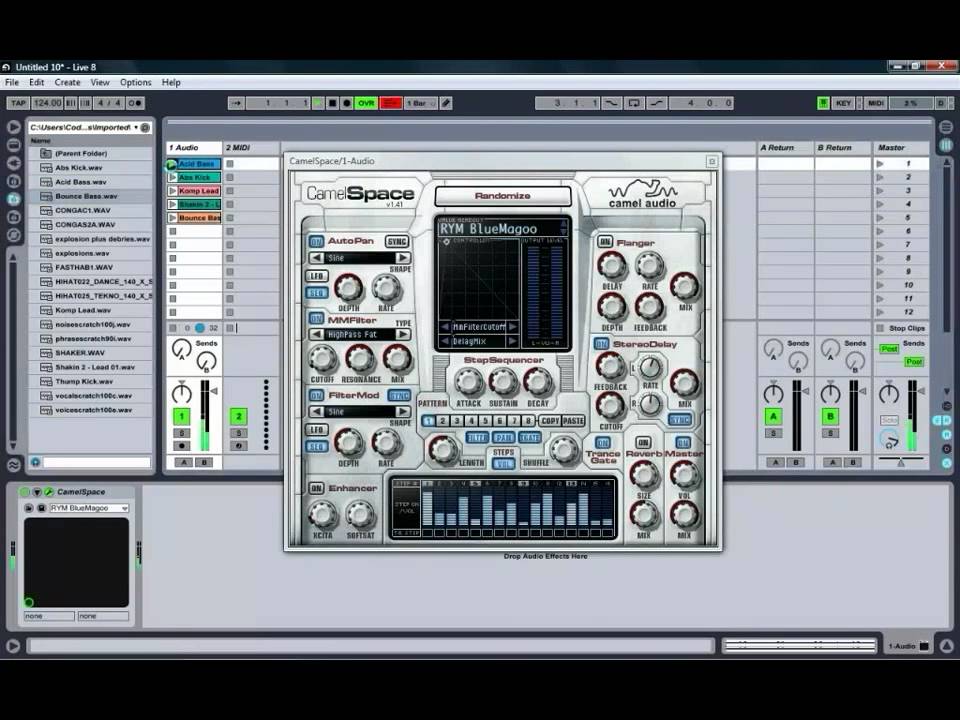
Task: Toggle Draw Mode pencil icon
Action: (x=446, y=103)
